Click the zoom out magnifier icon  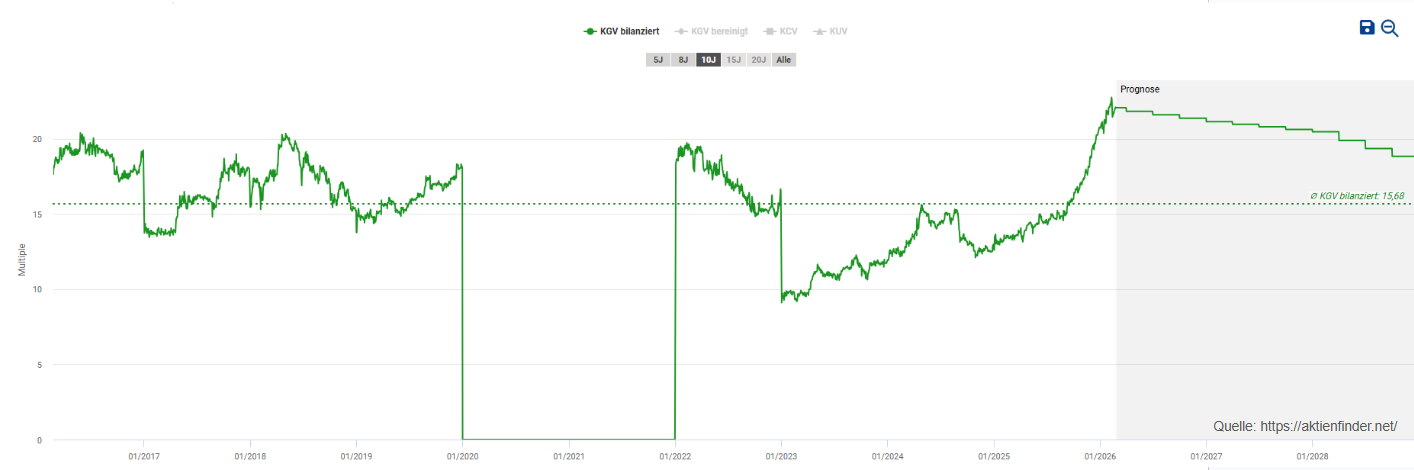coord(1389,28)
